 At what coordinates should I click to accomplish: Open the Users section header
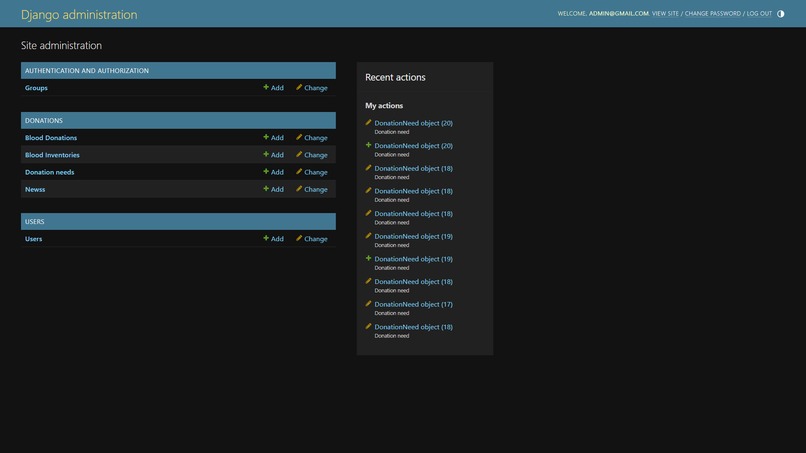click(34, 222)
